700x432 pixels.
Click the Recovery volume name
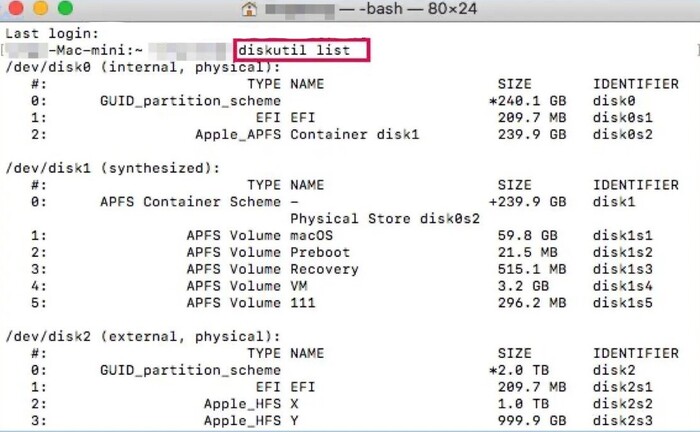pyautogui.click(x=324, y=269)
